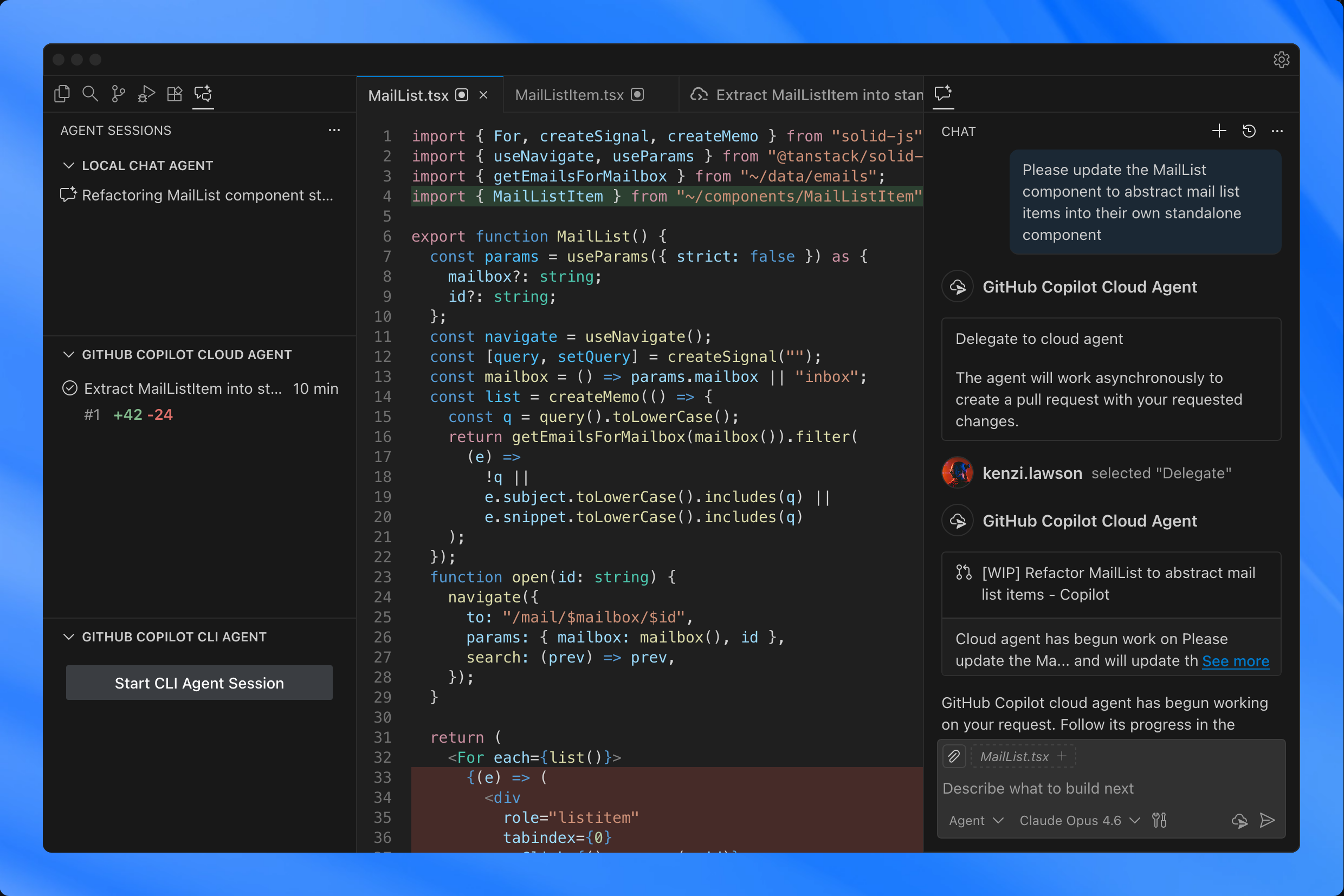The height and width of the screenshot is (896, 1344).
Task: Open the settings gear in the top right
Action: (1282, 60)
